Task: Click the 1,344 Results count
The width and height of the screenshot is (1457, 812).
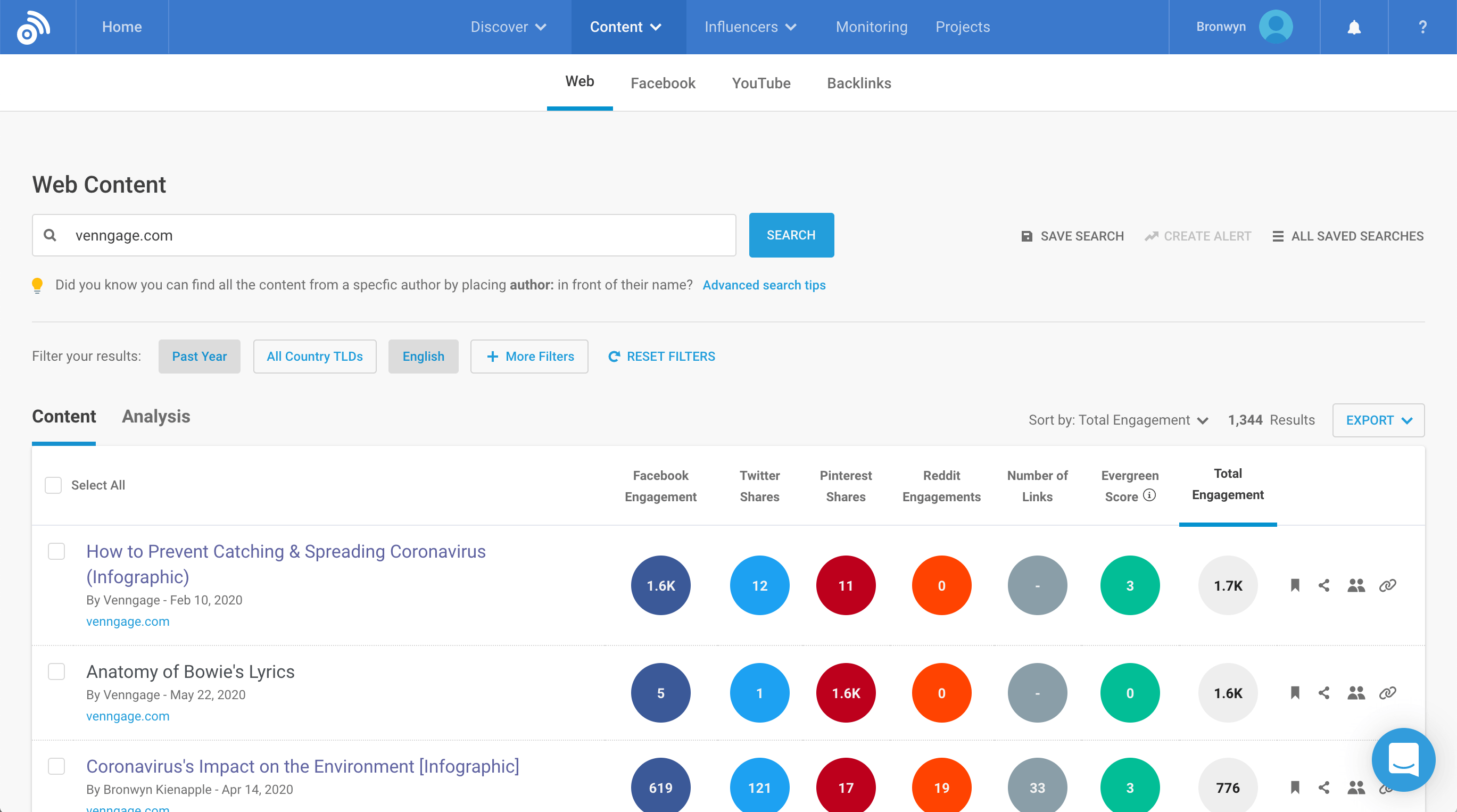Action: click(1271, 420)
